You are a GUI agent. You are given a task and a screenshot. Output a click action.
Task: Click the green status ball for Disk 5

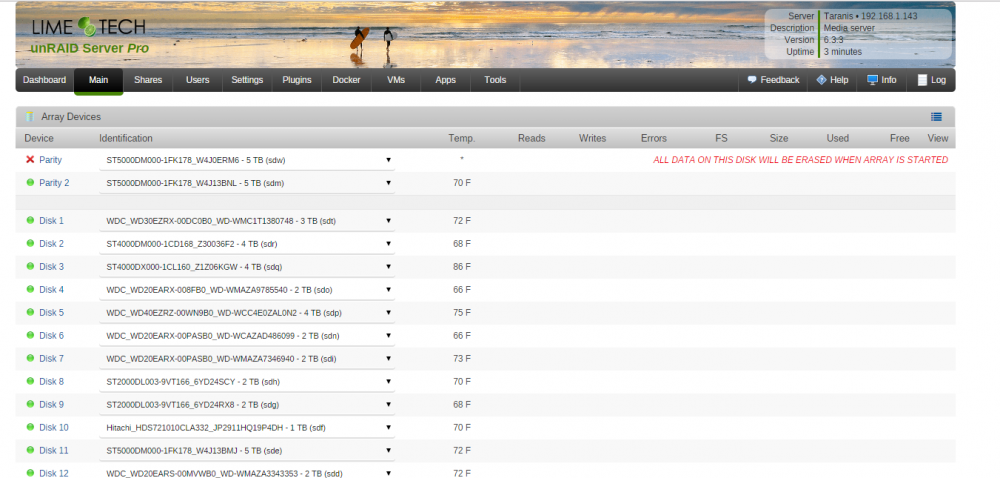[30, 312]
